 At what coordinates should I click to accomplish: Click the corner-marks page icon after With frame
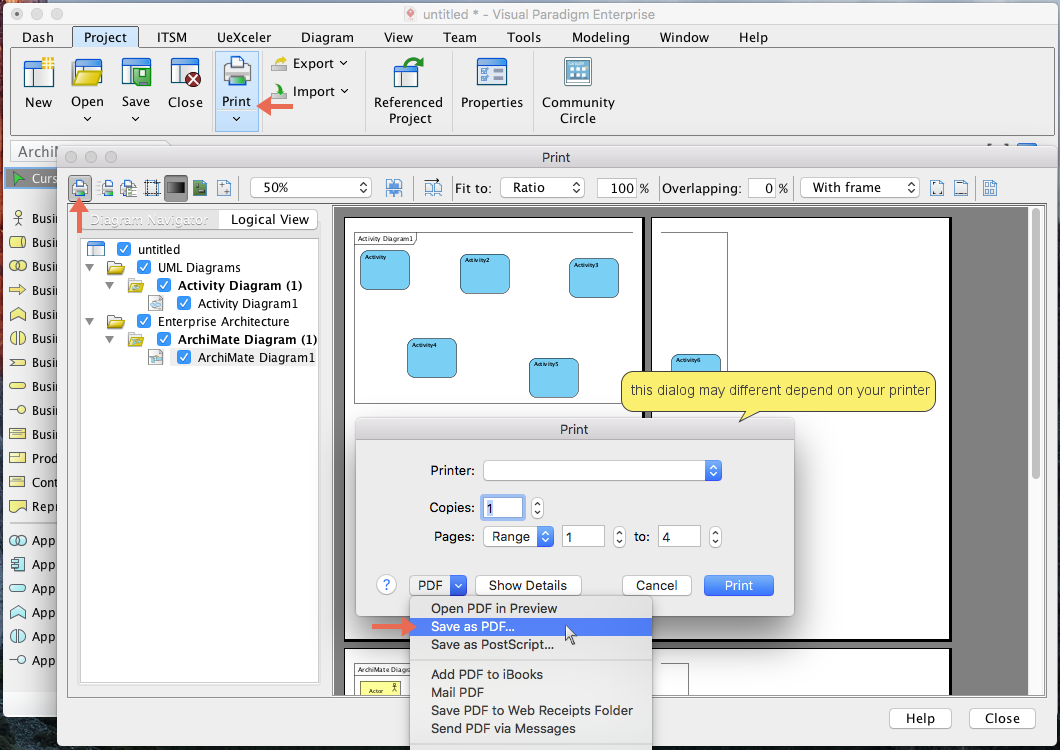[x=937, y=188]
